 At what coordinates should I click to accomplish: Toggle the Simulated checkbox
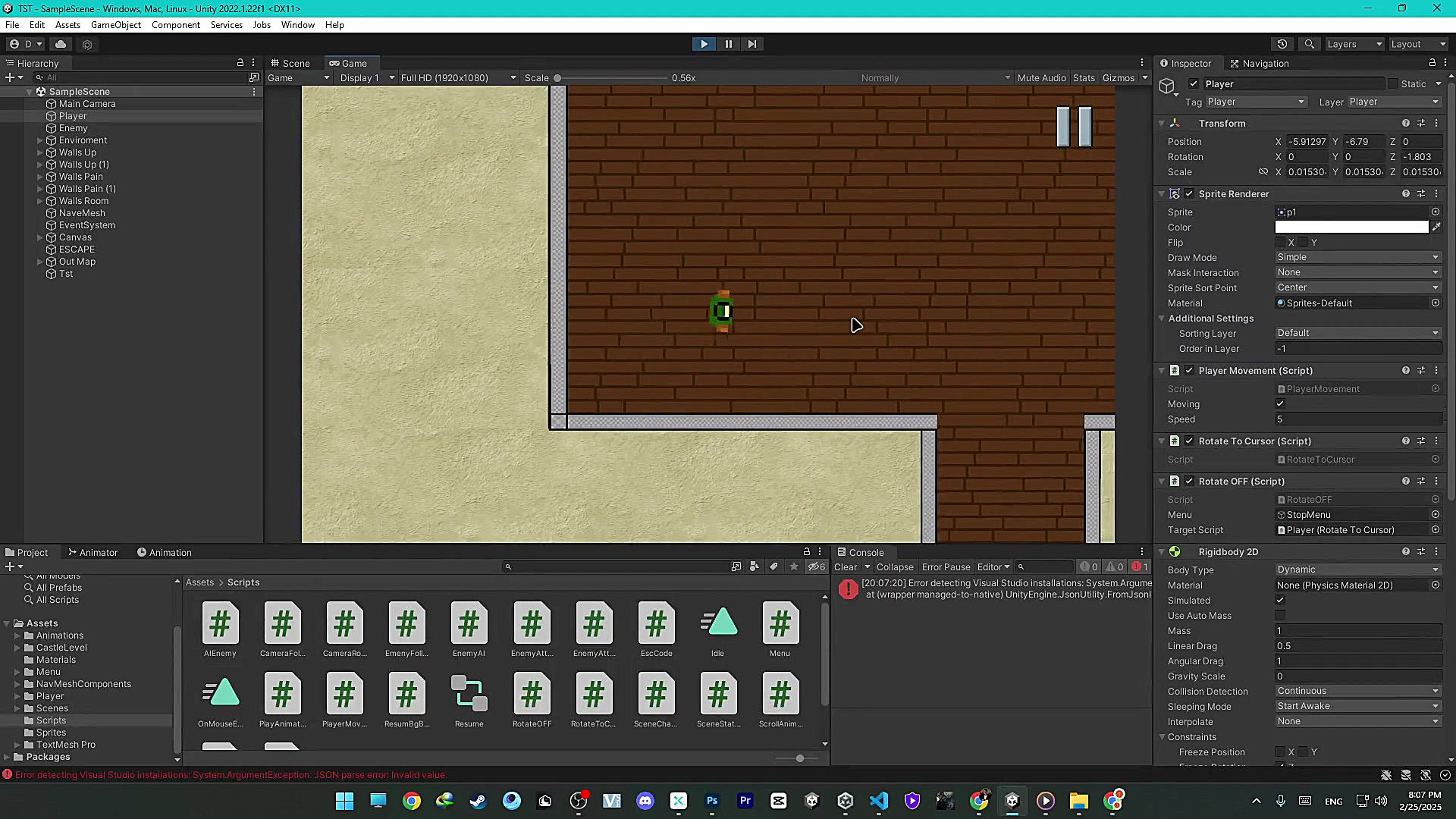pos(1280,601)
